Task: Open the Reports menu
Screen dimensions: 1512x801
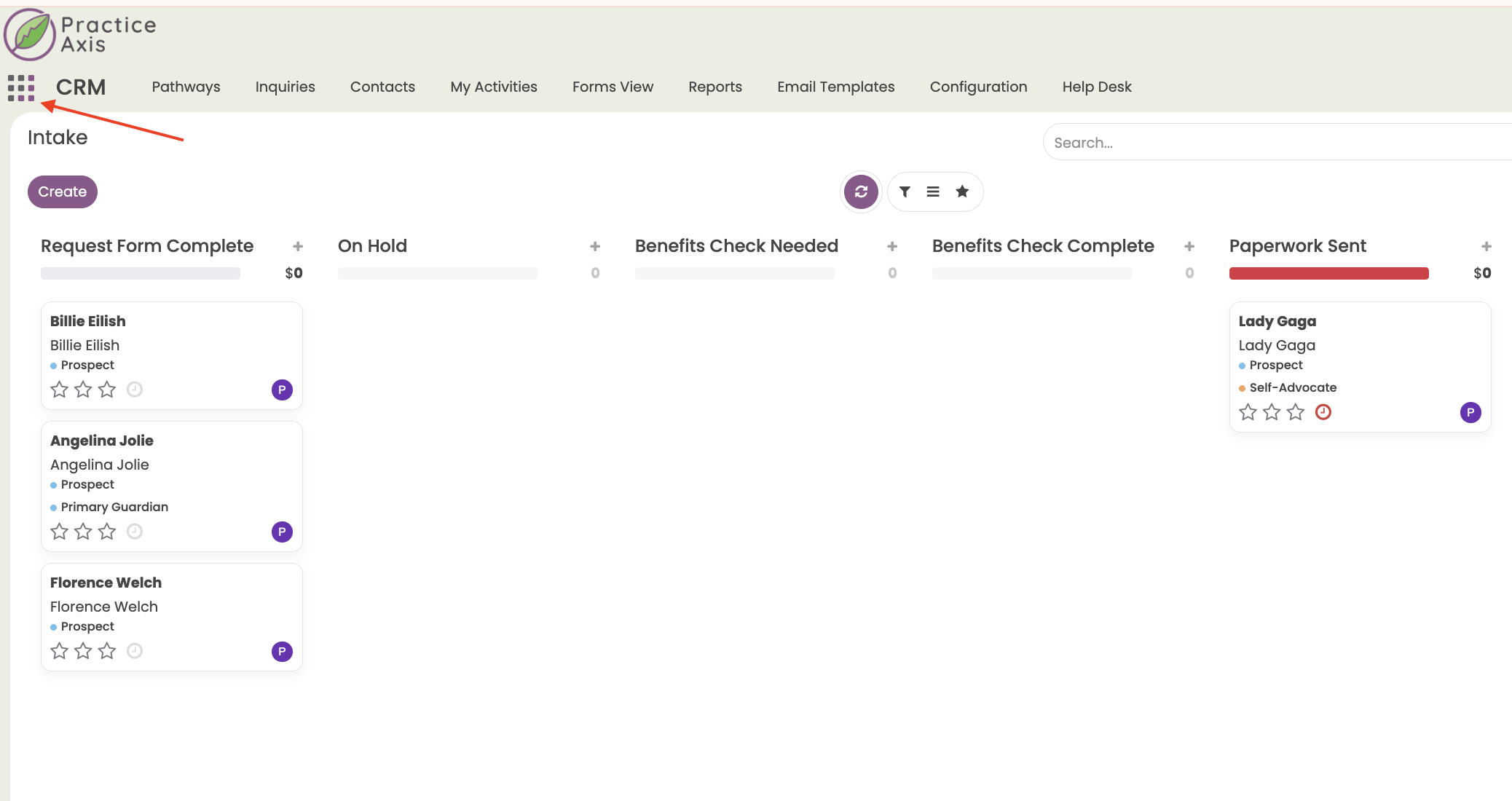Action: click(x=715, y=87)
